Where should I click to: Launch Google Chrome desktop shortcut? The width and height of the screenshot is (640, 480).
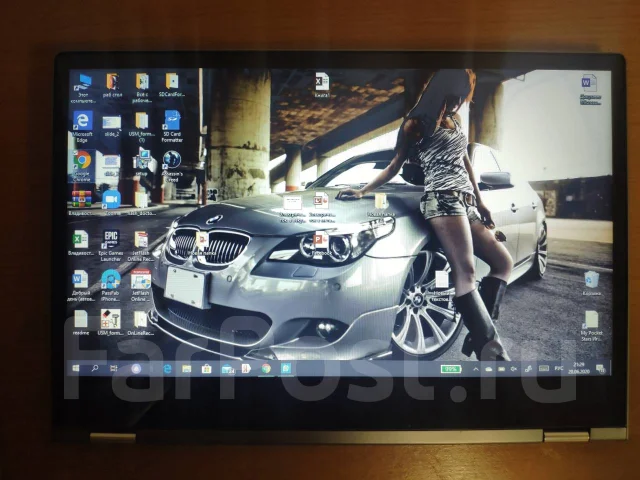tap(82, 165)
